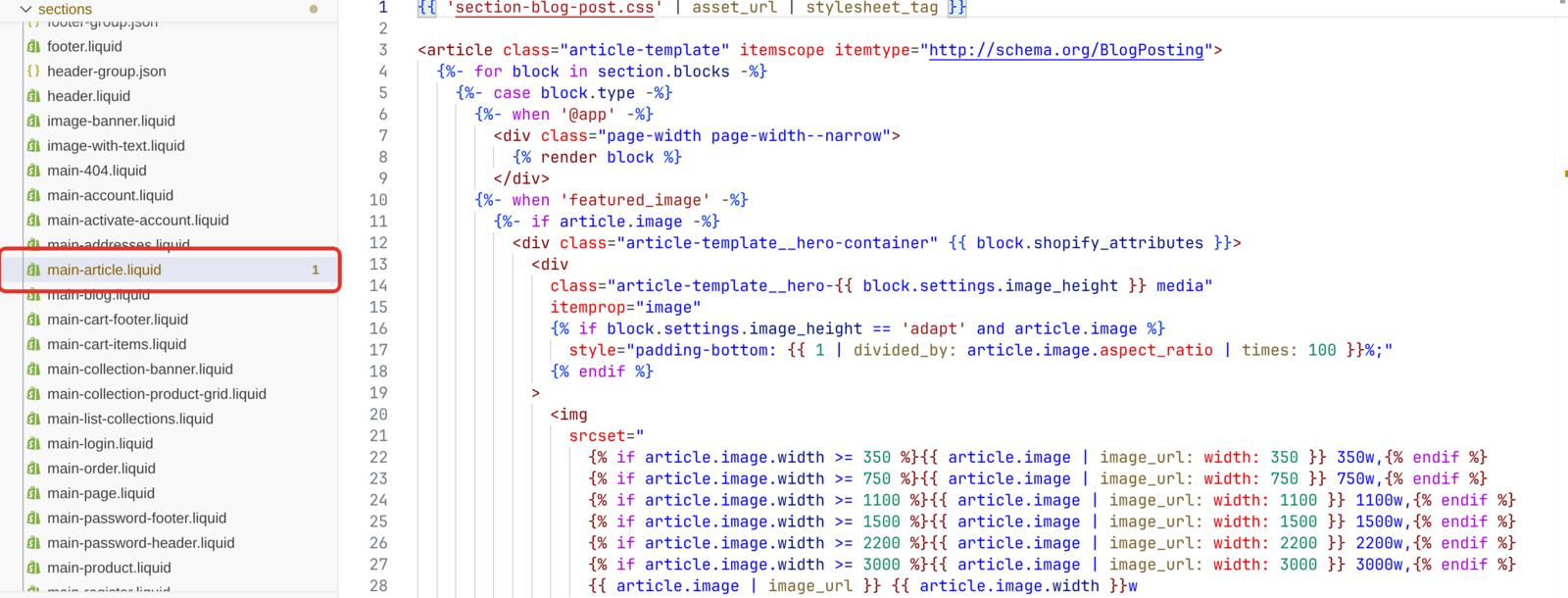
Task: Open main-page.liquid file
Action: click(100, 493)
